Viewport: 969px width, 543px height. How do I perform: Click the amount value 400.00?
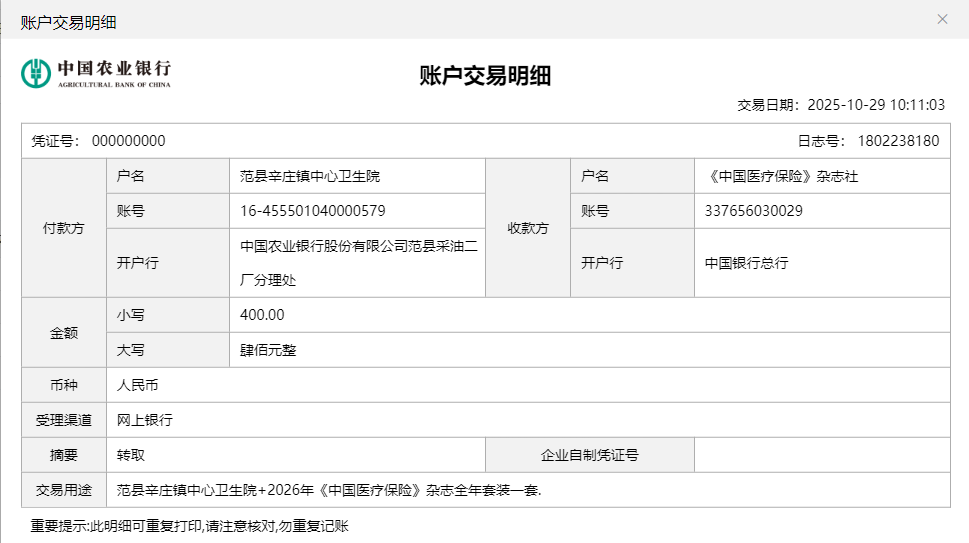tap(262, 315)
